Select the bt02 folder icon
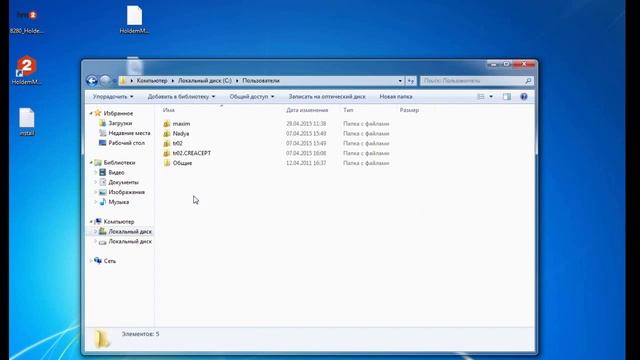The width and height of the screenshot is (640, 360). [167, 143]
